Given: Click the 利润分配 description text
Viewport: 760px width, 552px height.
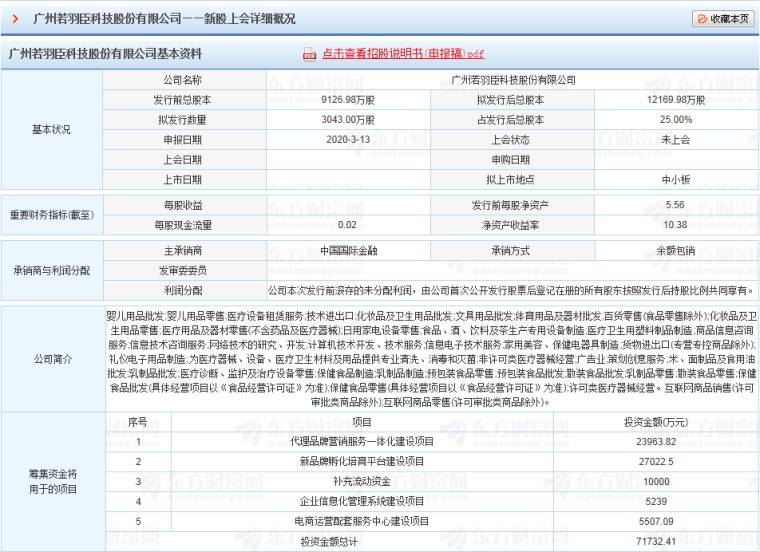Looking at the screenshot, I should click(x=512, y=290).
